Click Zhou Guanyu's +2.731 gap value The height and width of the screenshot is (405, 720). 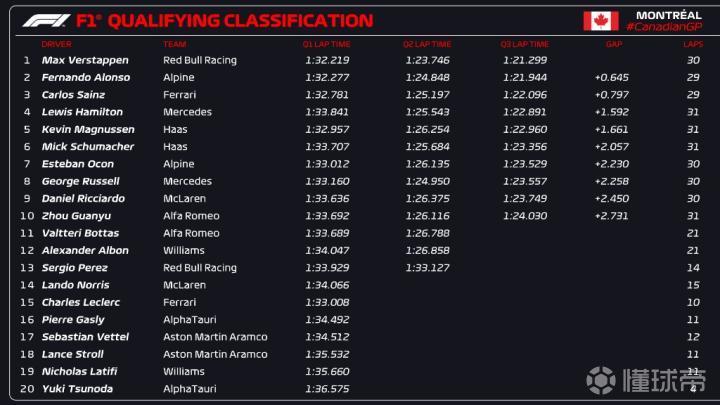point(611,216)
